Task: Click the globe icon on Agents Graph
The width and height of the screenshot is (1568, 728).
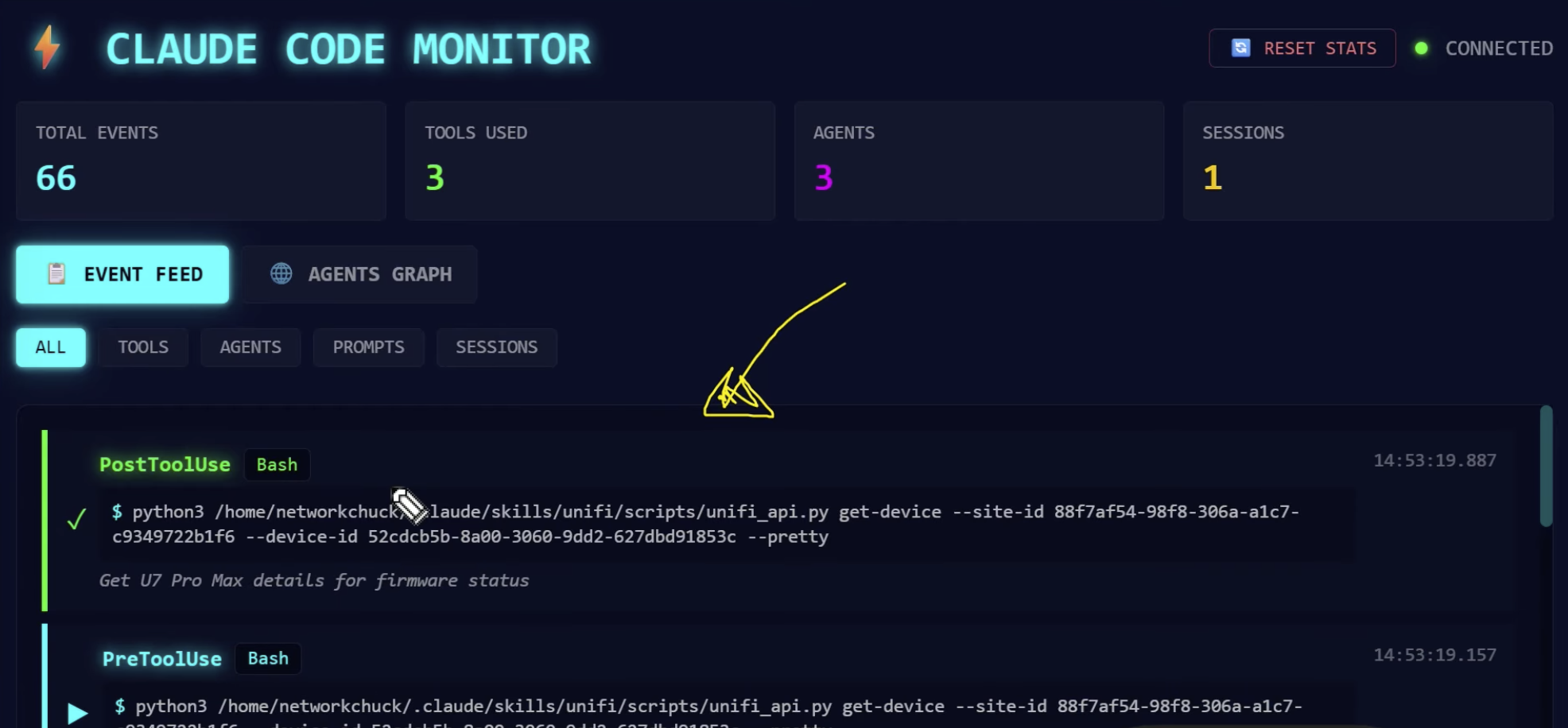Action: point(281,274)
